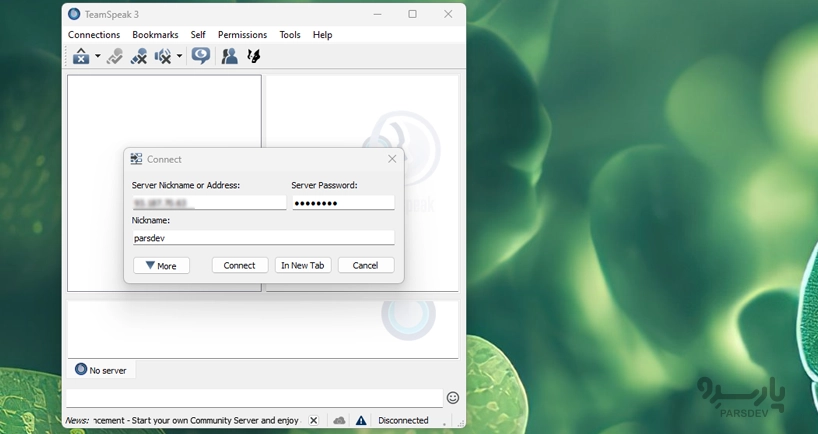Image resolution: width=818 pixels, height=434 pixels.
Task: Open the Connections menu
Action: click(x=94, y=35)
